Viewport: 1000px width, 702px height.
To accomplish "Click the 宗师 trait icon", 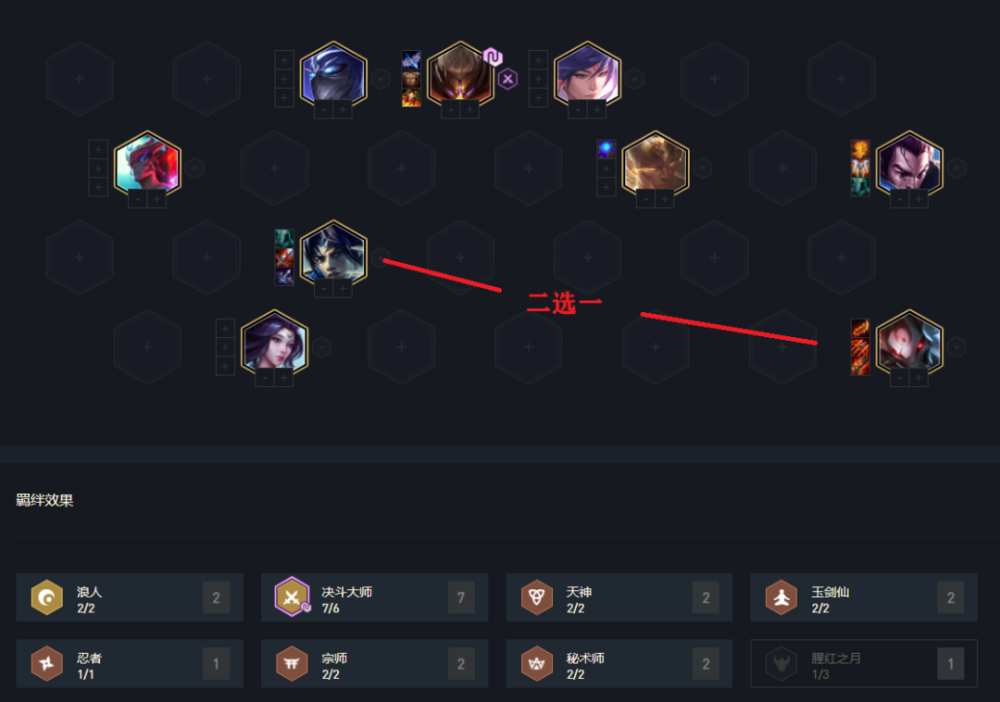I will (291, 664).
